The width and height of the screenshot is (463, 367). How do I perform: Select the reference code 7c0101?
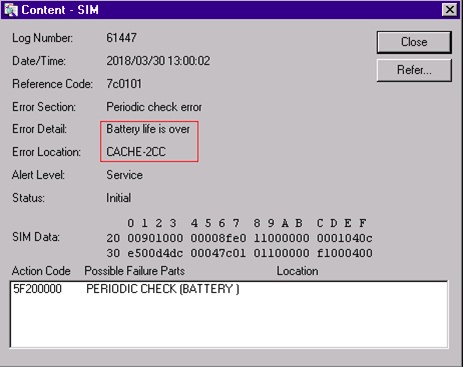point(124,84)
